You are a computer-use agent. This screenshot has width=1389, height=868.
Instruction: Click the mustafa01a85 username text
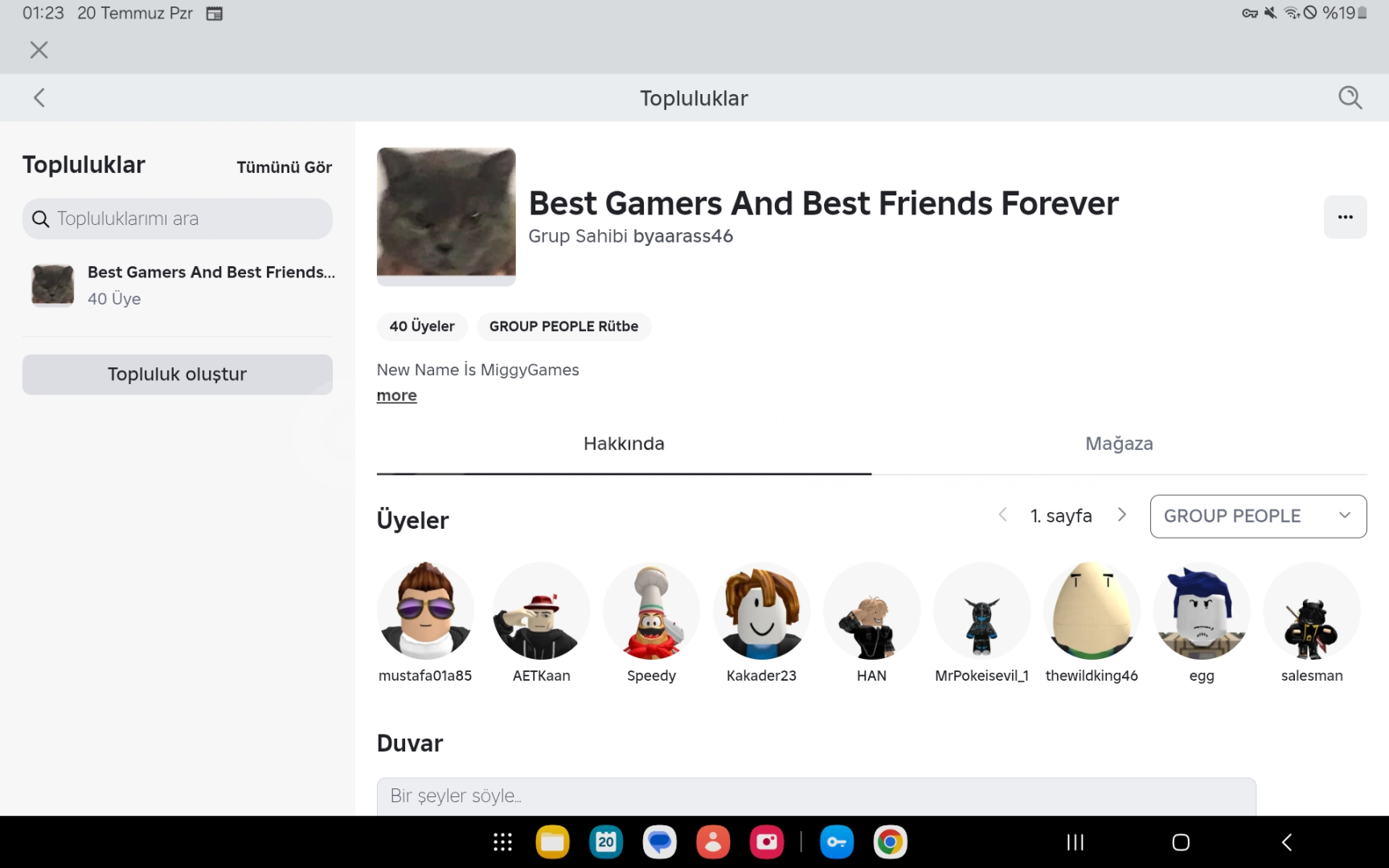pyautogui.click(x=425, y=676)
